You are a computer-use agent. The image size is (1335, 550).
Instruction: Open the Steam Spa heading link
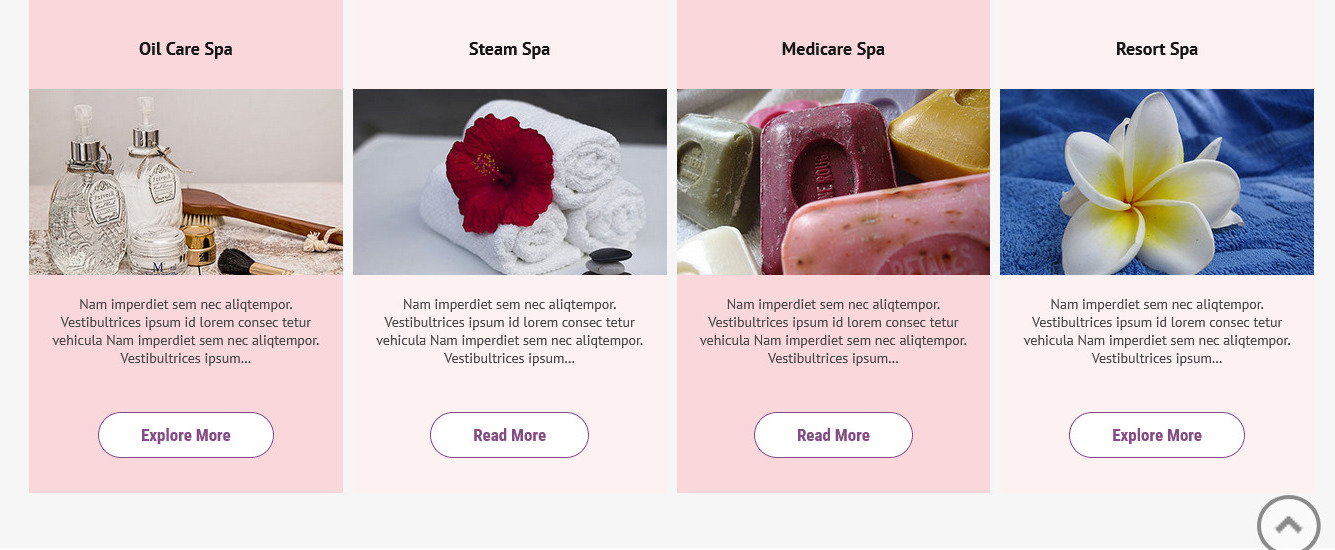509,49
